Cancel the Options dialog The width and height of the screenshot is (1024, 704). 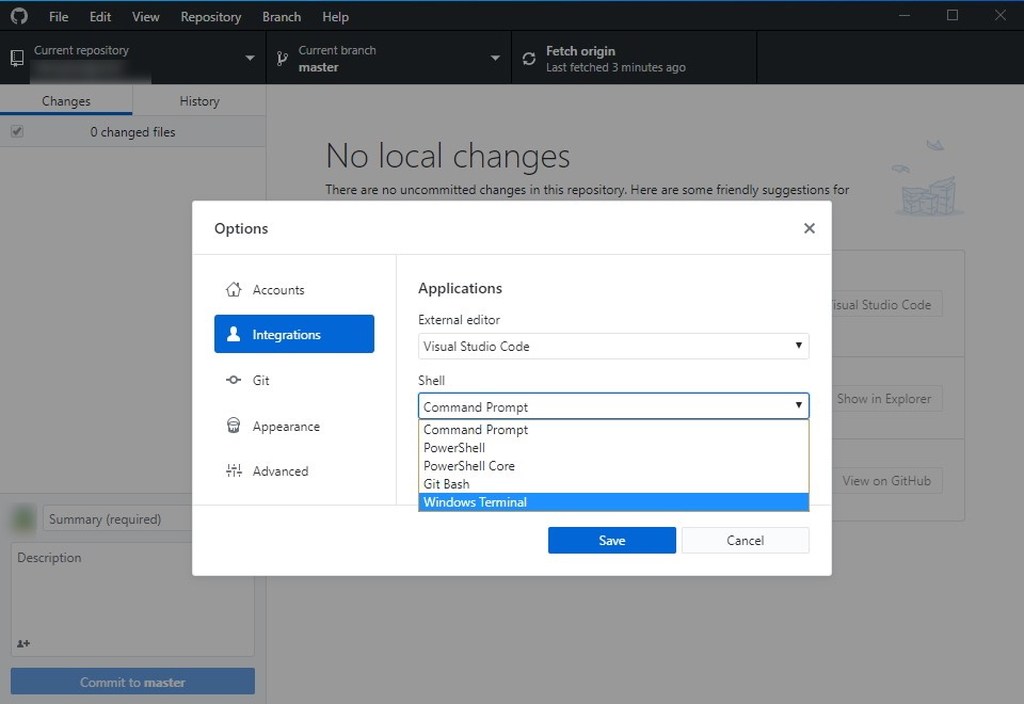745,540
